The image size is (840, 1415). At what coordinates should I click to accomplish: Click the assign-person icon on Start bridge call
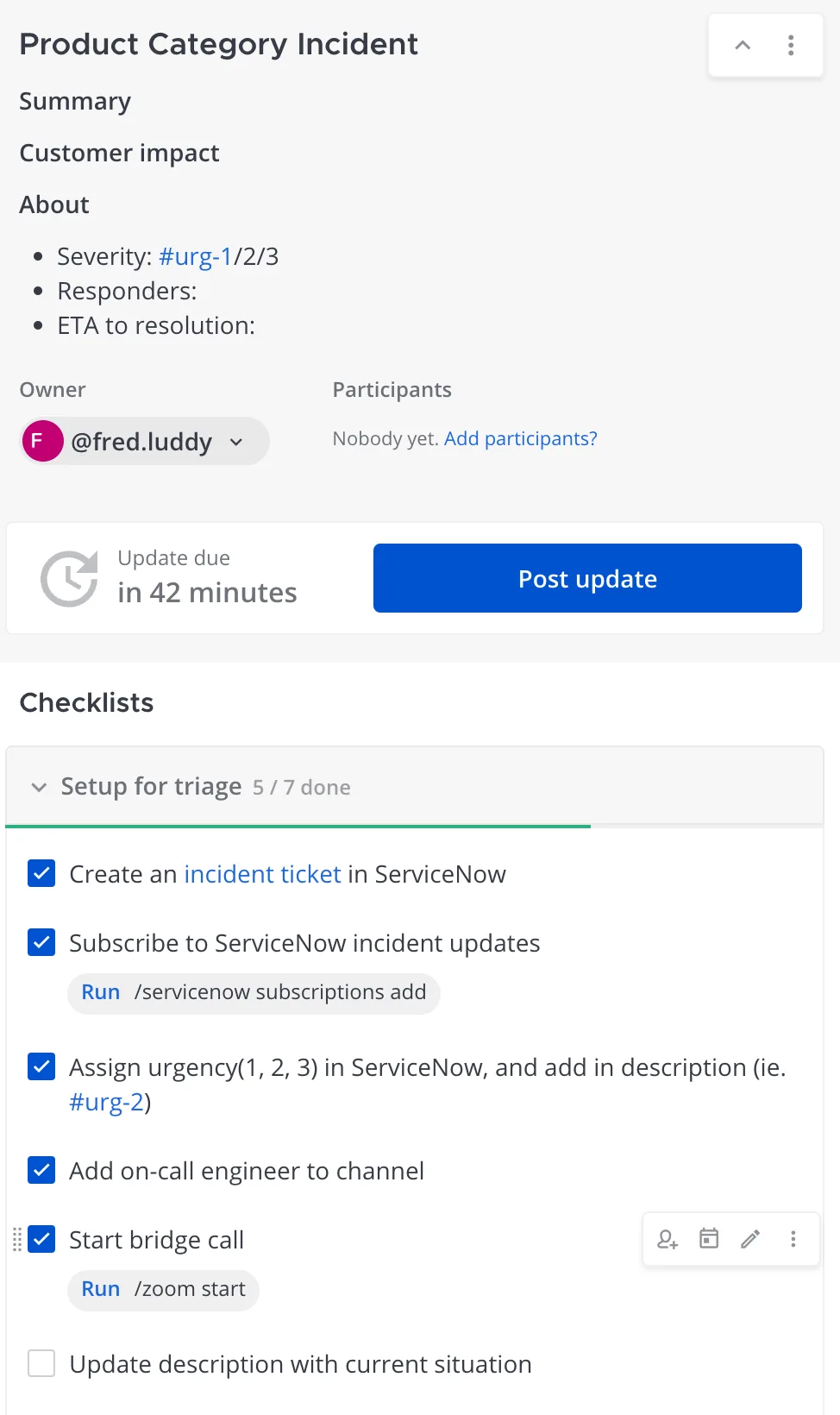click(x=668, y=1240)
